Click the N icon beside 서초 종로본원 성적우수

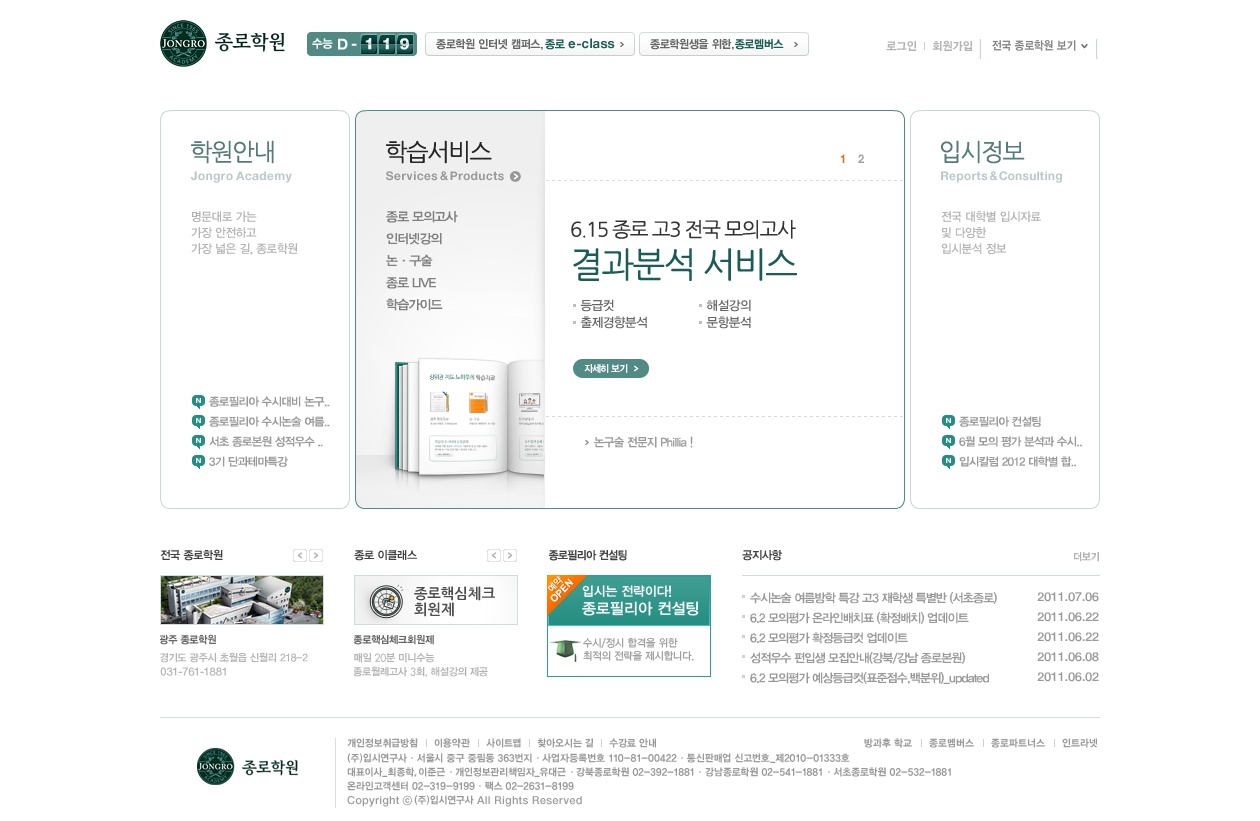tap(198, 441)
